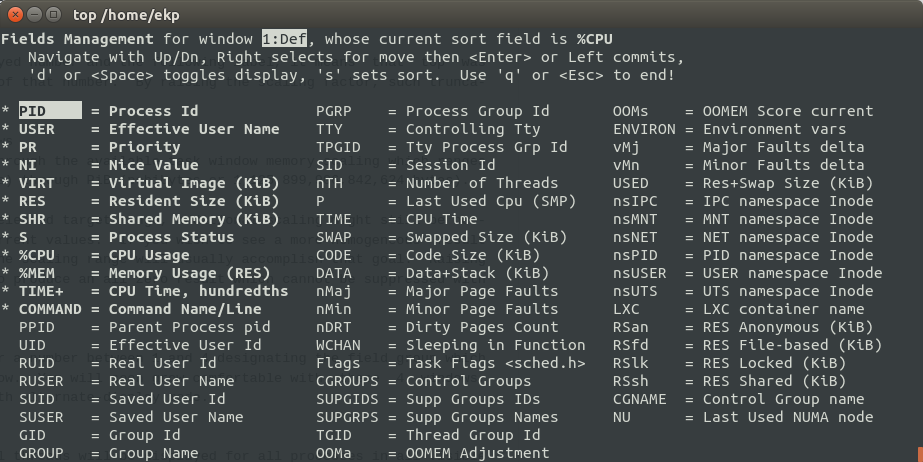Select the TIME cpu time field
Image resolution: width=923 pixels, height=462 pixels.
click(x=397, y=219)
